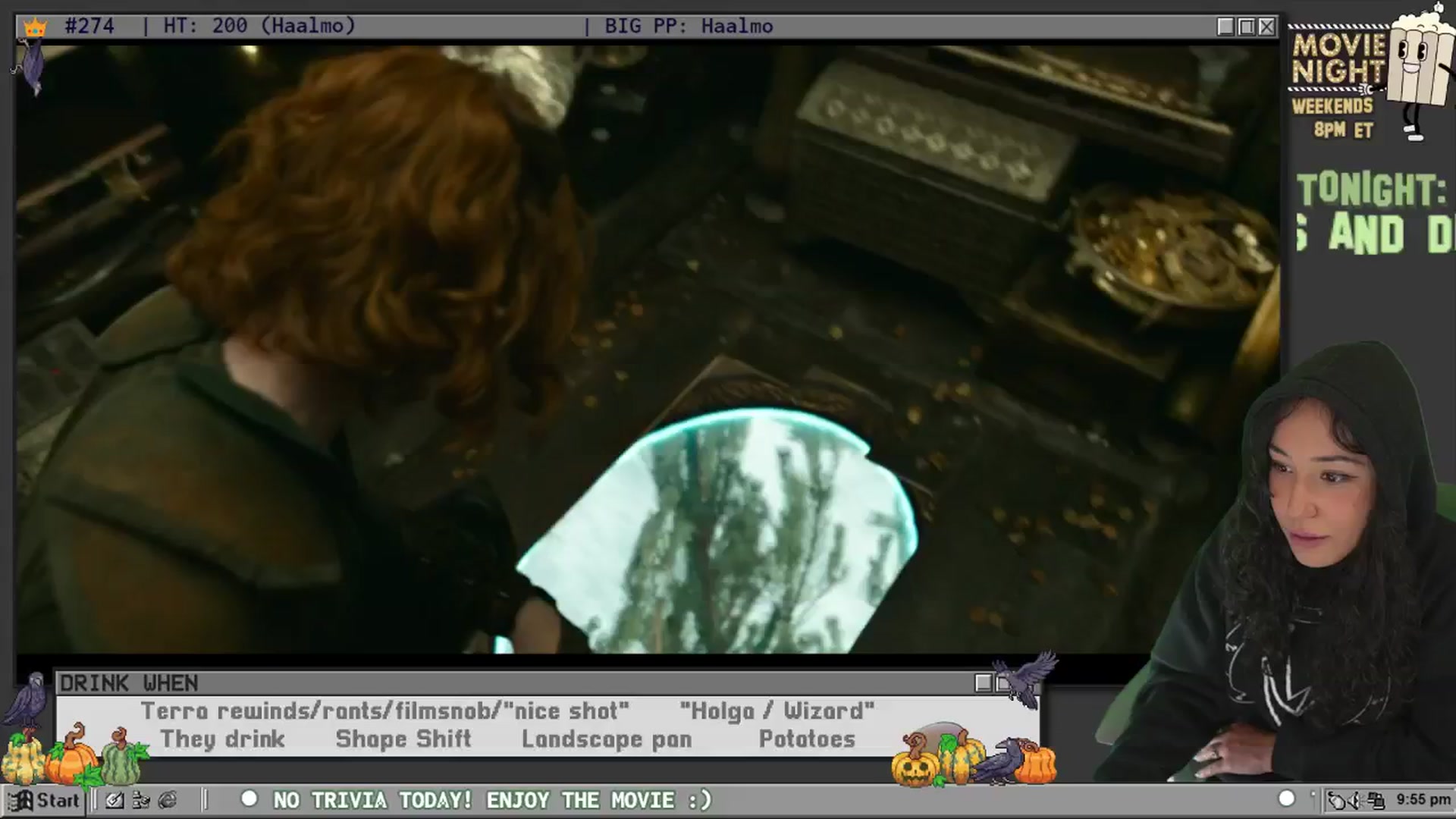Click the #274 counter in title bar
Screen dimensions: 1456x819
click(89, 26)
